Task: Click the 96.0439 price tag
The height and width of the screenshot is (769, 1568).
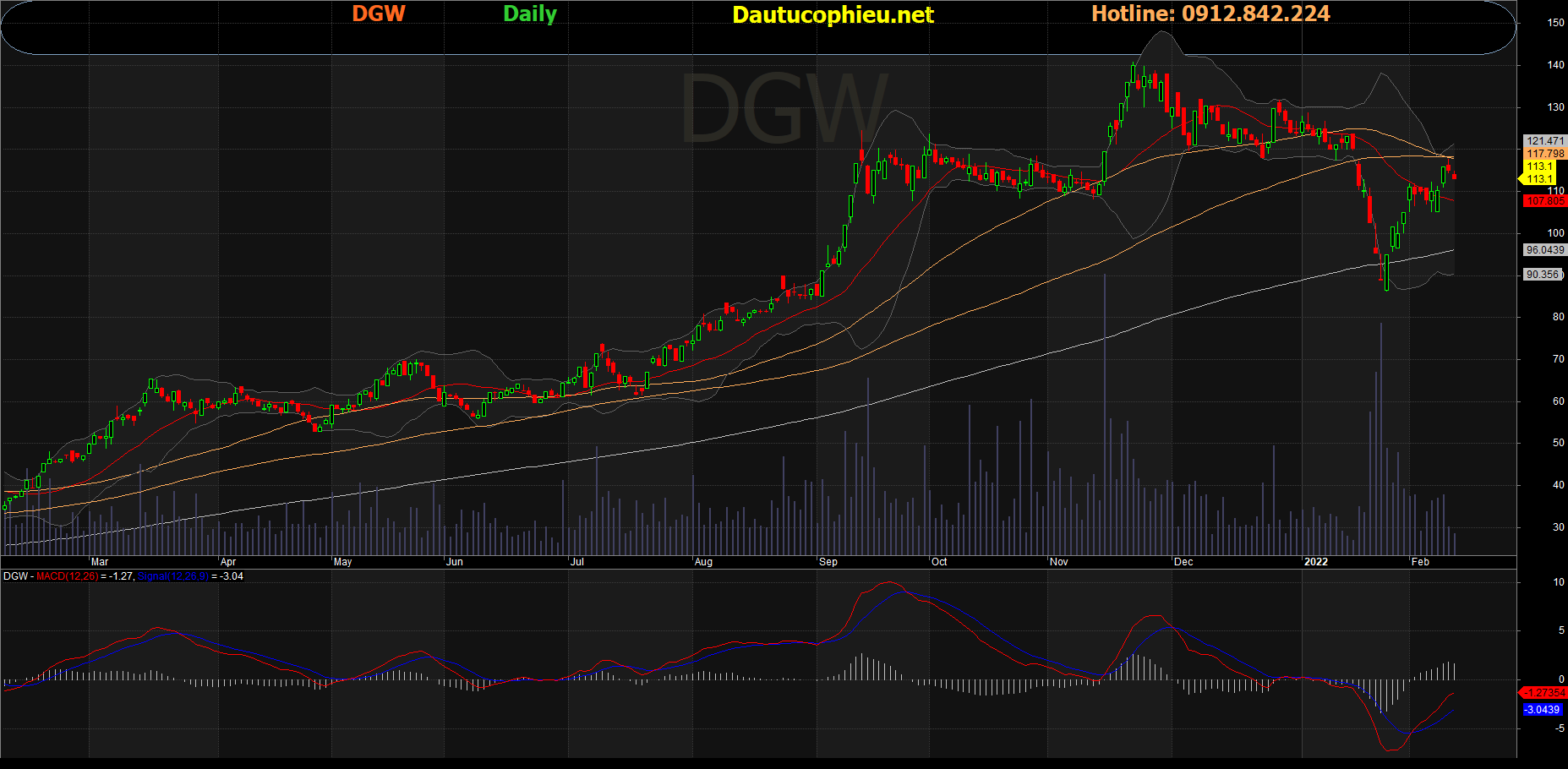Action: click(x=1544, y=250)
